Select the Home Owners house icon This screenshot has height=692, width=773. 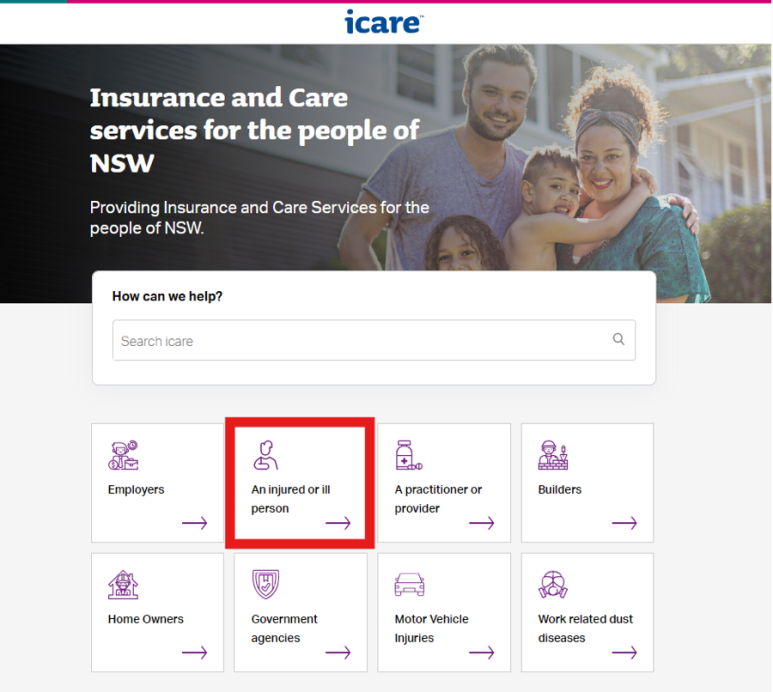pos(123,585)
